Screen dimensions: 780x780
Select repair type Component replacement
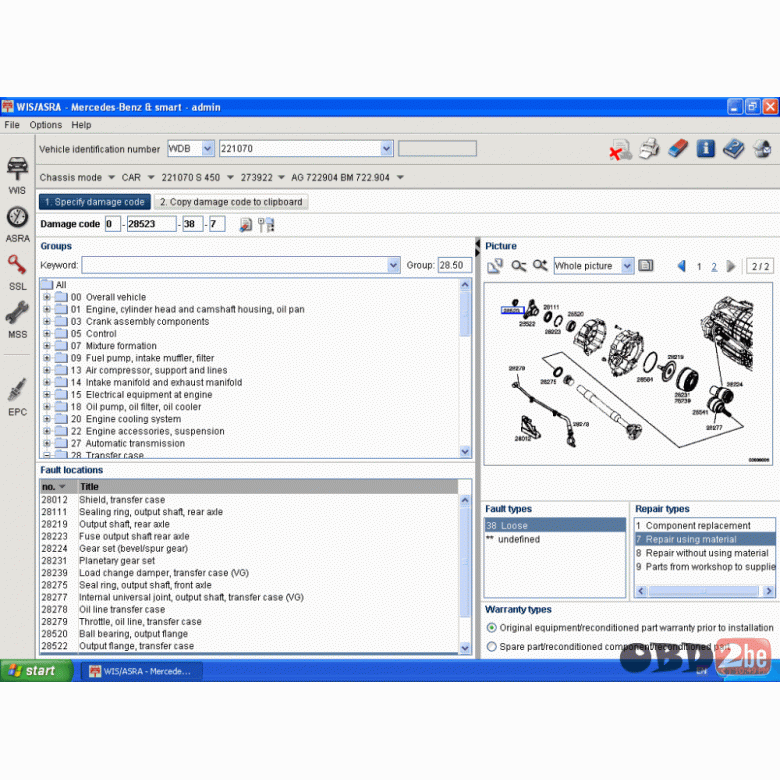click(x=704, y=526)
